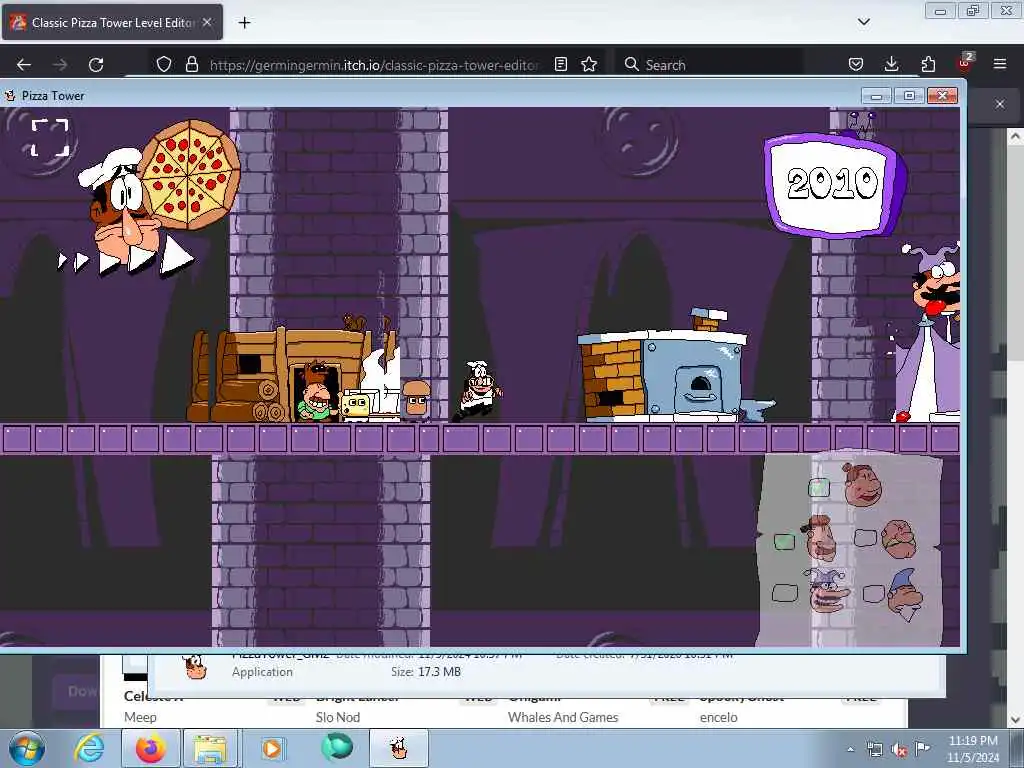The width and height of the screenshot is (1024, 768).
Task: Click the pepperoni pizza icon at top left
Action: (x=190, y=174)
